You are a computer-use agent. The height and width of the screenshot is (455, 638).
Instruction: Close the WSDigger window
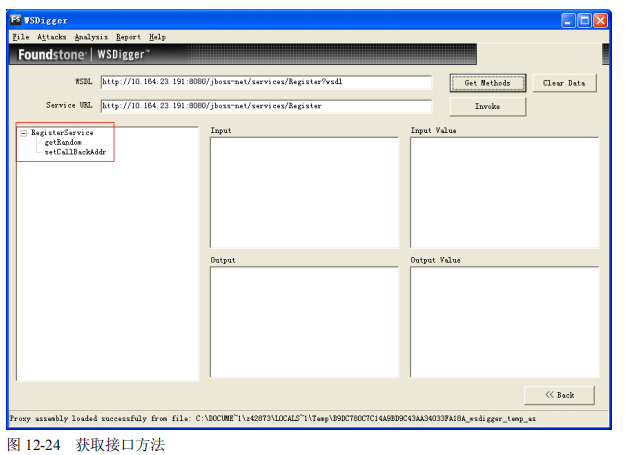point(601,20)
